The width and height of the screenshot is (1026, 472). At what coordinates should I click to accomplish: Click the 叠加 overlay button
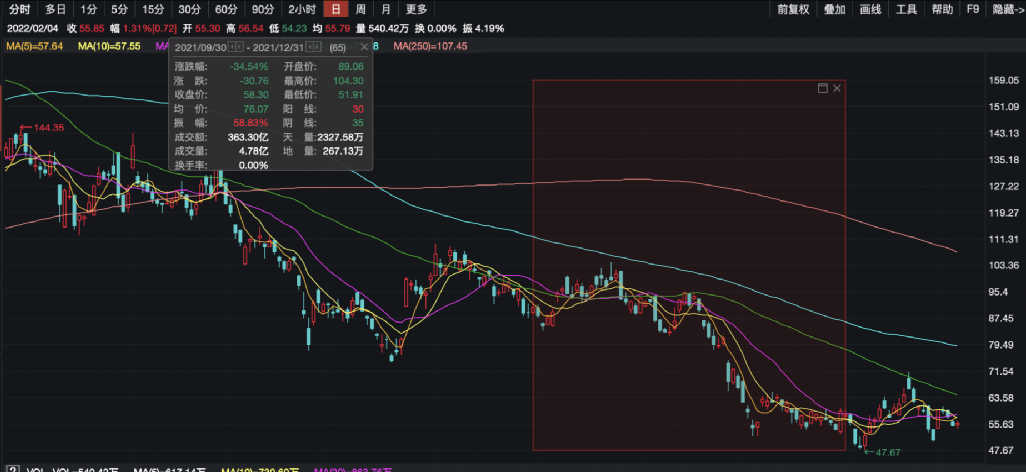[834, 9]
